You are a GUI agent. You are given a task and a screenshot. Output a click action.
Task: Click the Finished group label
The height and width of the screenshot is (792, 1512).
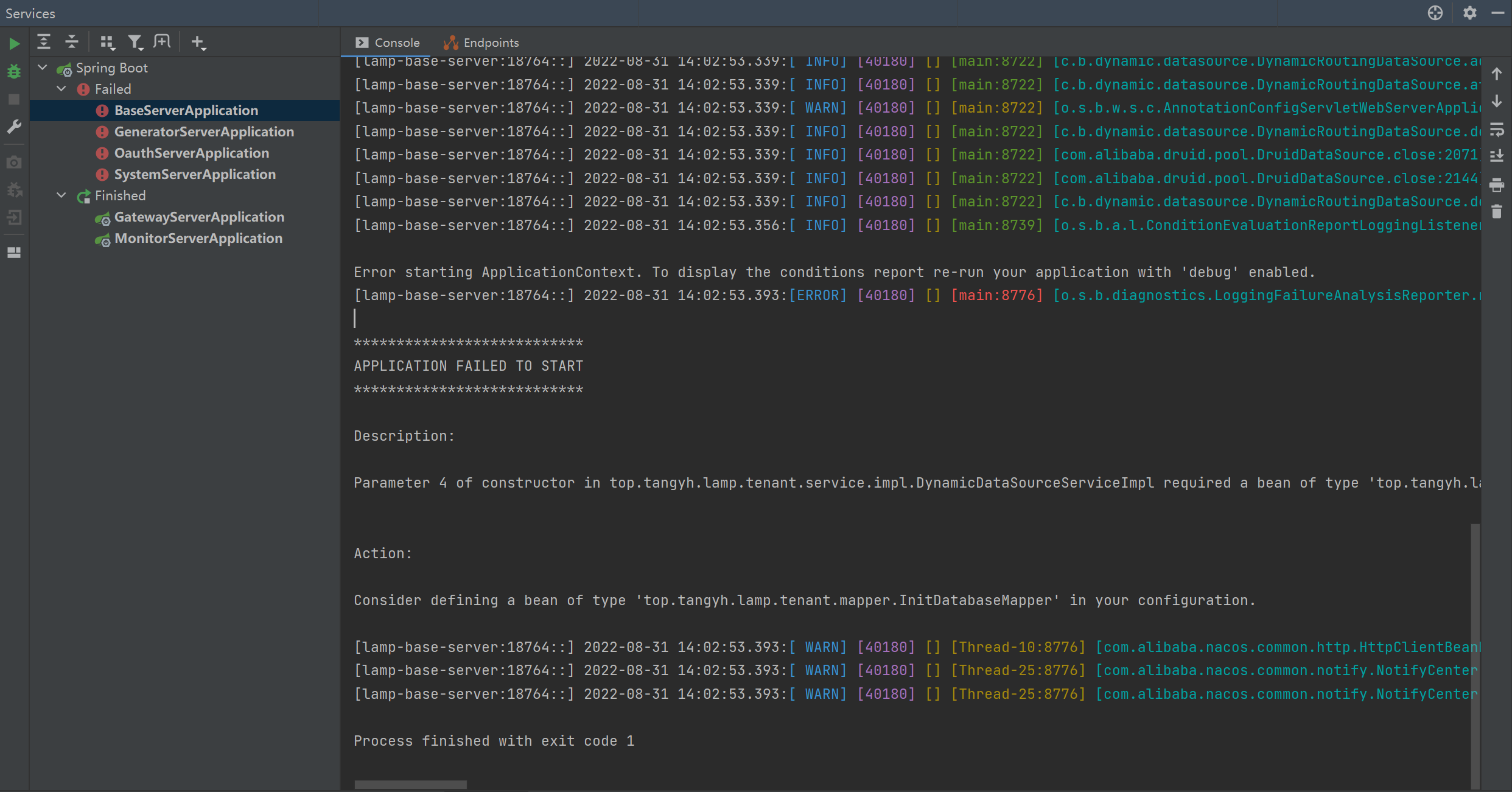121,195
